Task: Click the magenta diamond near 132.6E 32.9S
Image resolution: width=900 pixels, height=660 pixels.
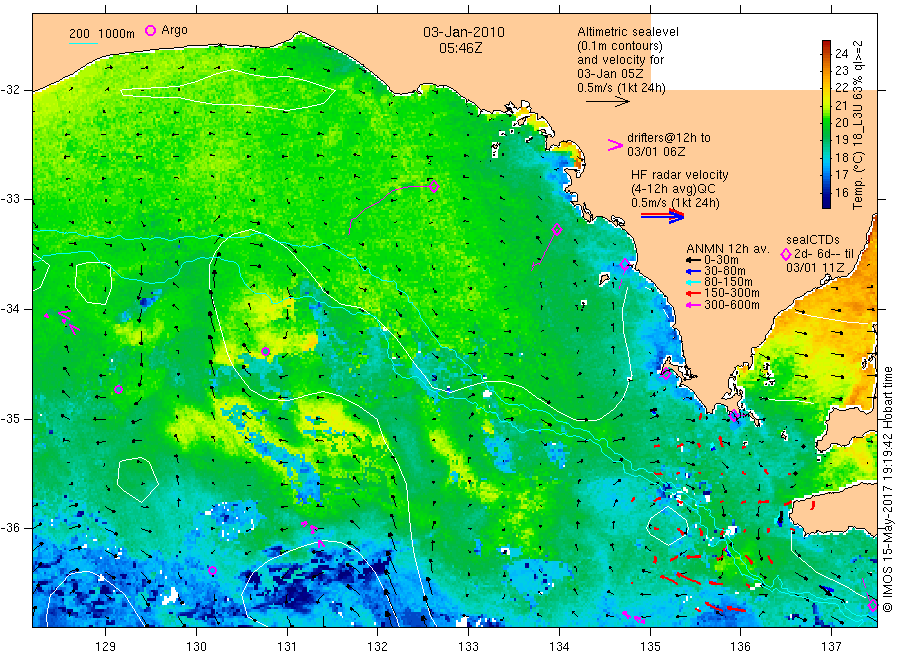Action: pyautogui.click(x=434, y=186)
